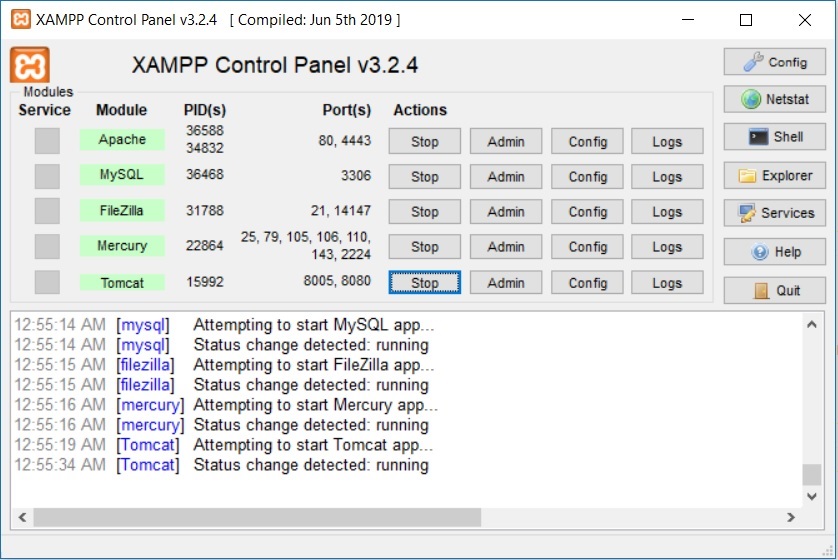Click the horizontal log scrollbar thumb
The height and width of the screenshot is (560, 838).
[x=257, y=517]
